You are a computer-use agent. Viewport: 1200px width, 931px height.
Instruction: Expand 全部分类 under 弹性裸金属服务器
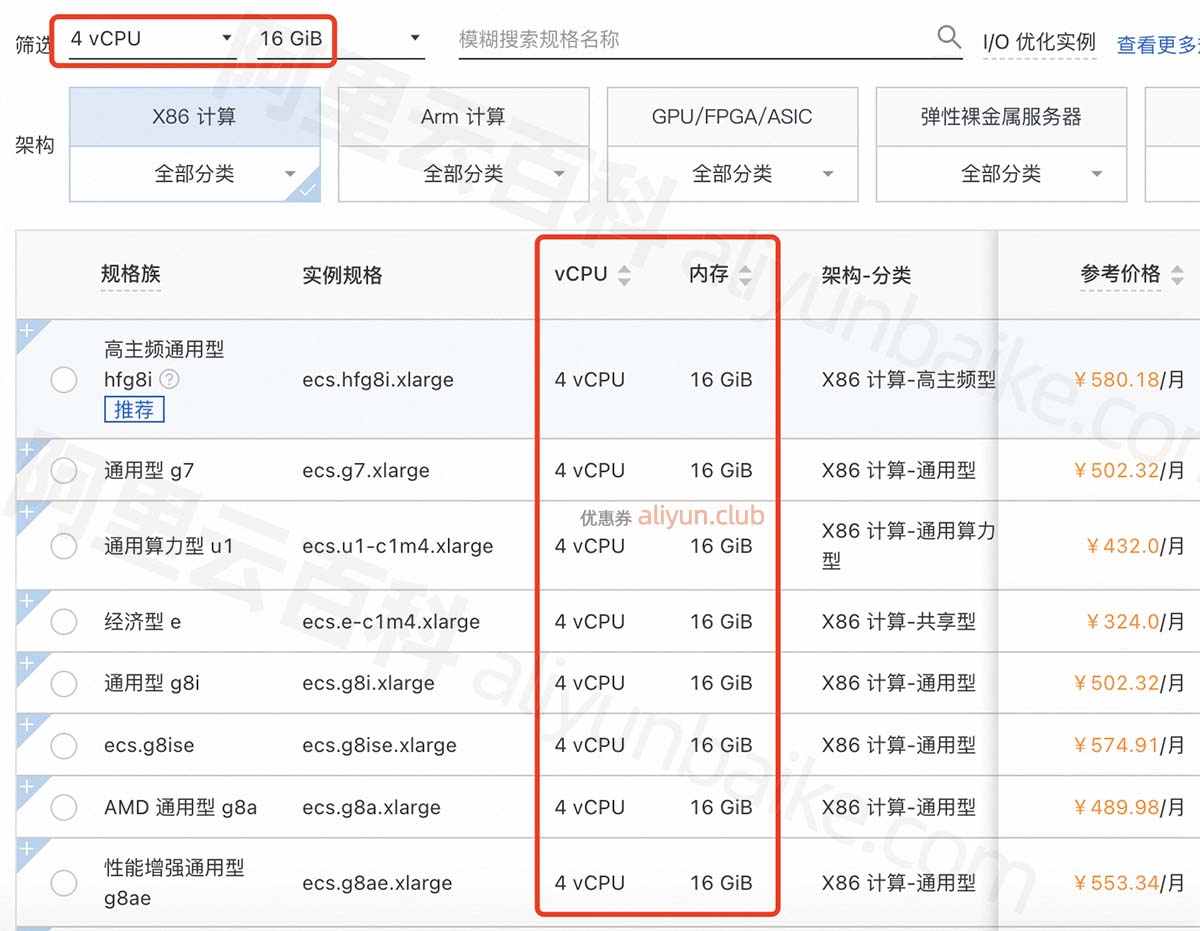point(1002,174)
